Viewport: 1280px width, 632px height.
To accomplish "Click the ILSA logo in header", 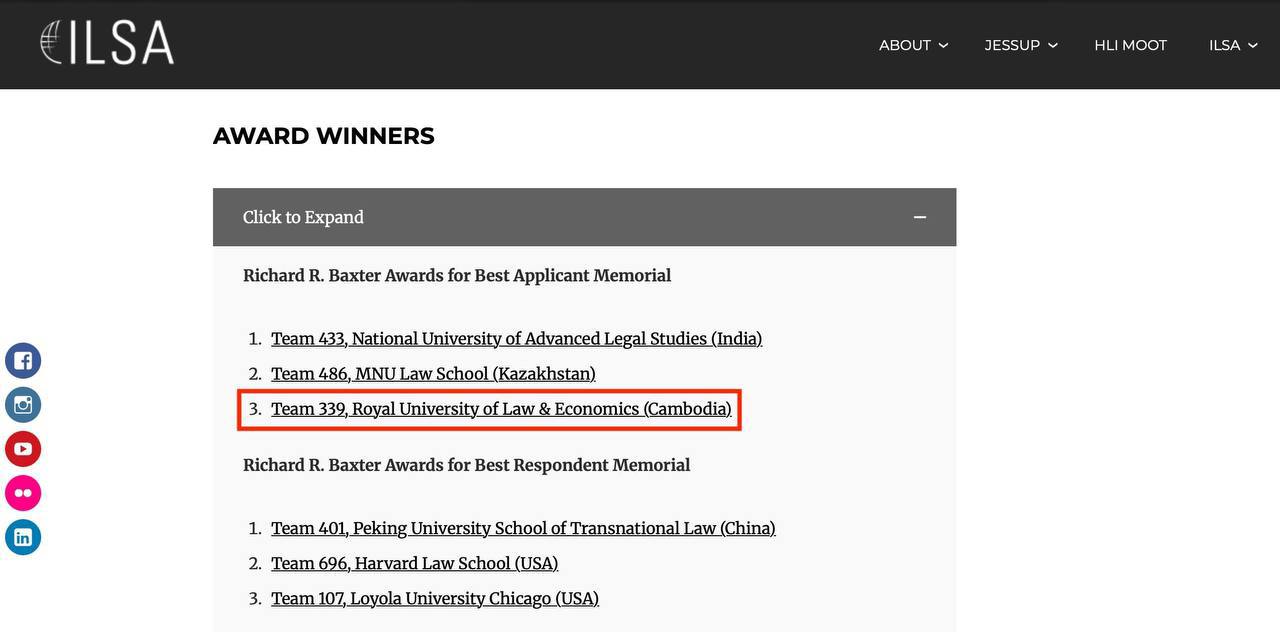I will coord(107,44).
